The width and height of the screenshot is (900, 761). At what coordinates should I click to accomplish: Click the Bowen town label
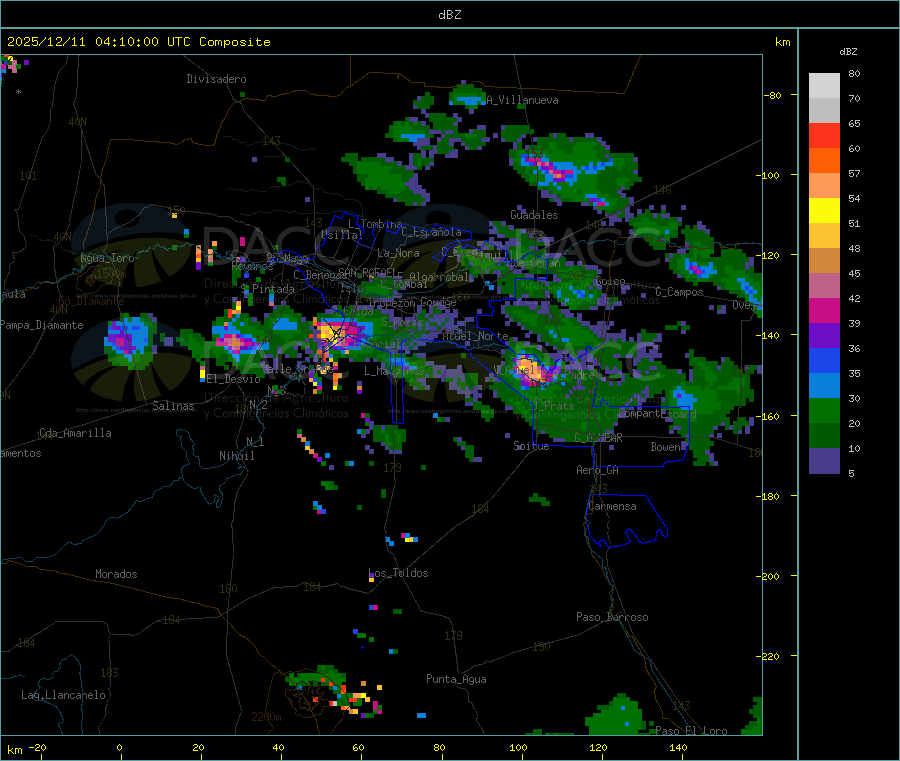[x=665, y=447]
